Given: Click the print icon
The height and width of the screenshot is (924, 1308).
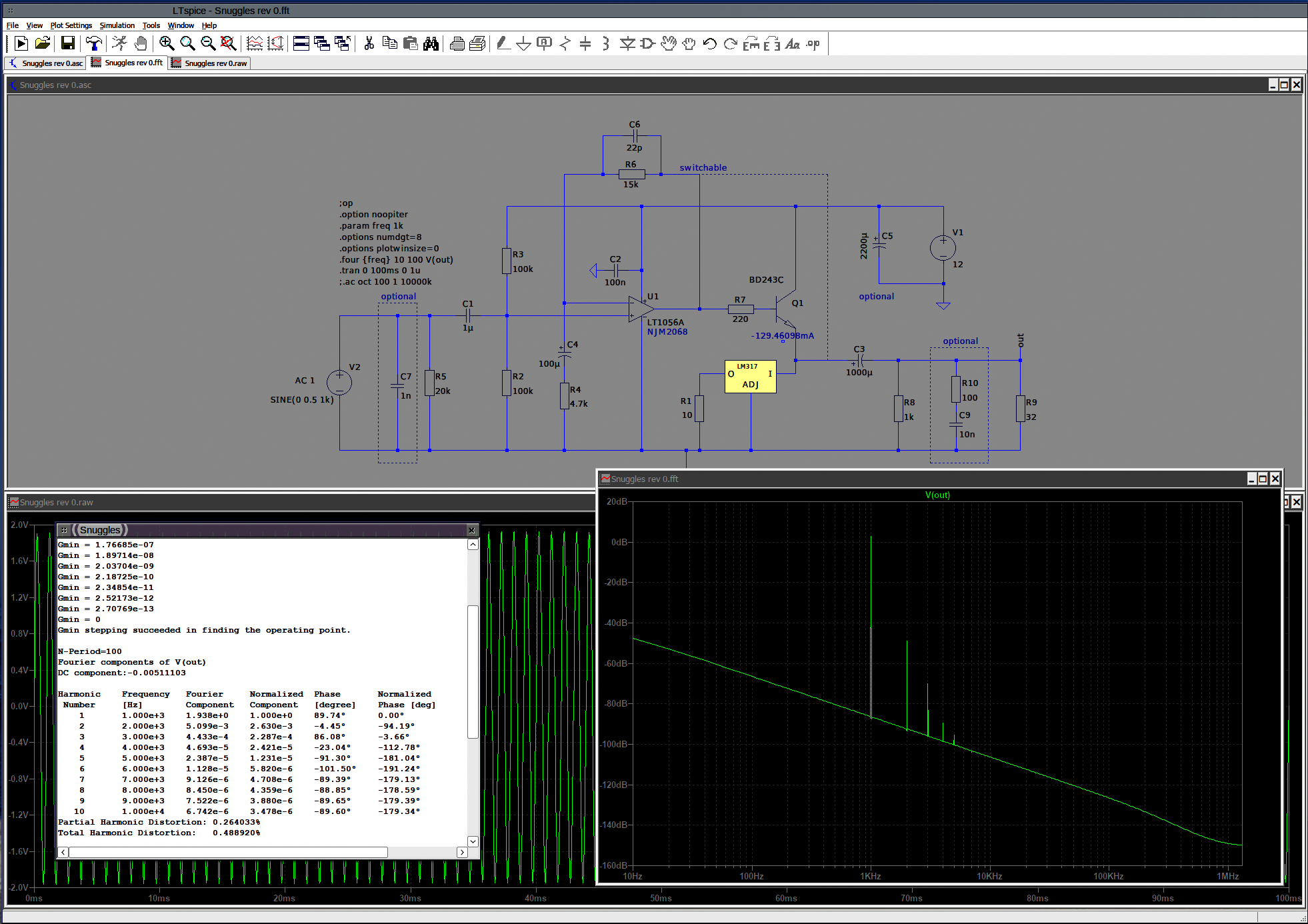Looking at the screenshot, I should click(457, 44).
